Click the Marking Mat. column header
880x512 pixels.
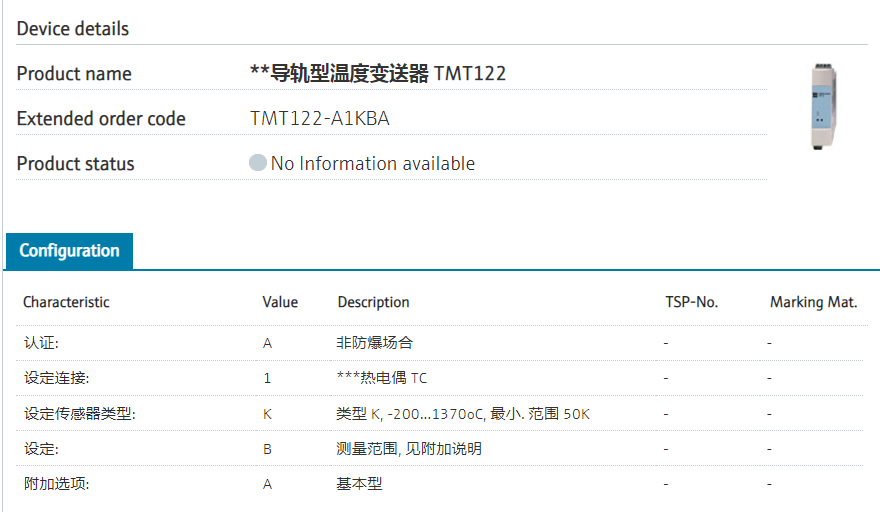coord(813,302)
